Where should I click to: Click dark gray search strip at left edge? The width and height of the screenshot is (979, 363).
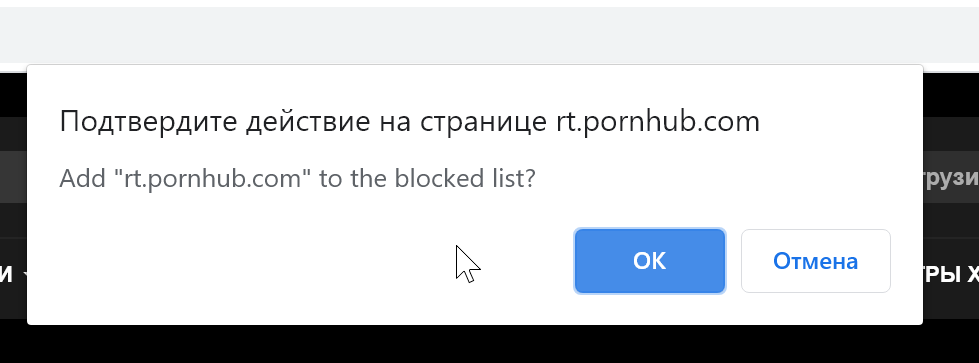pos(13,177)
